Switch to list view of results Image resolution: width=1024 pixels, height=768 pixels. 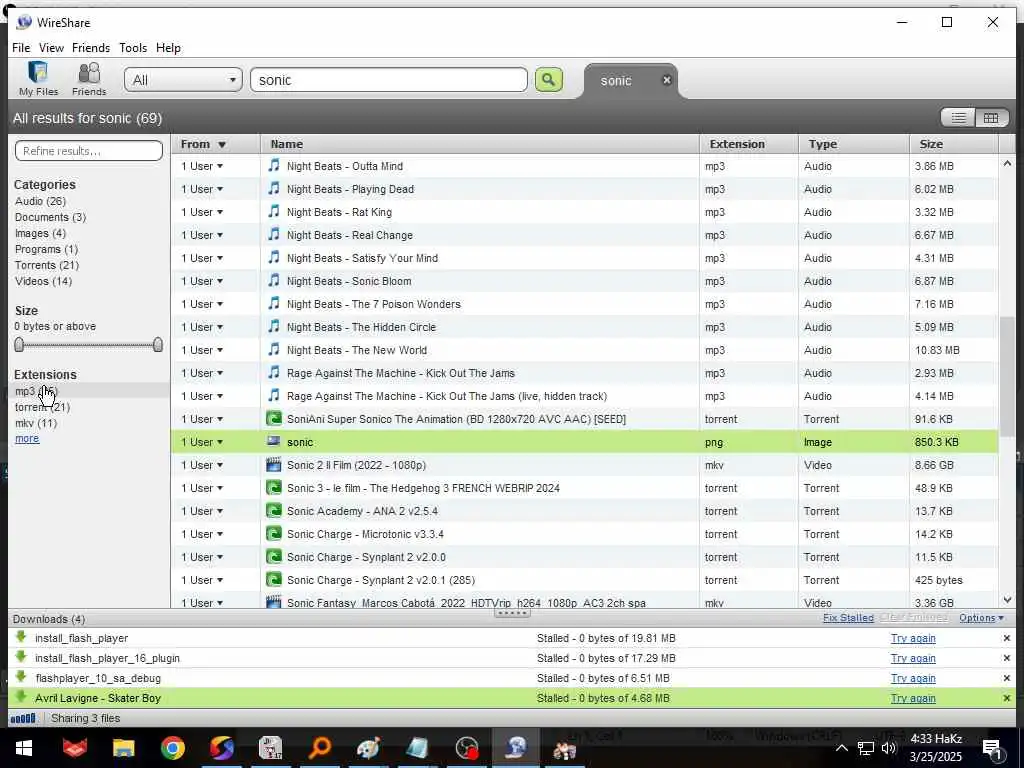tap(958, 118)
